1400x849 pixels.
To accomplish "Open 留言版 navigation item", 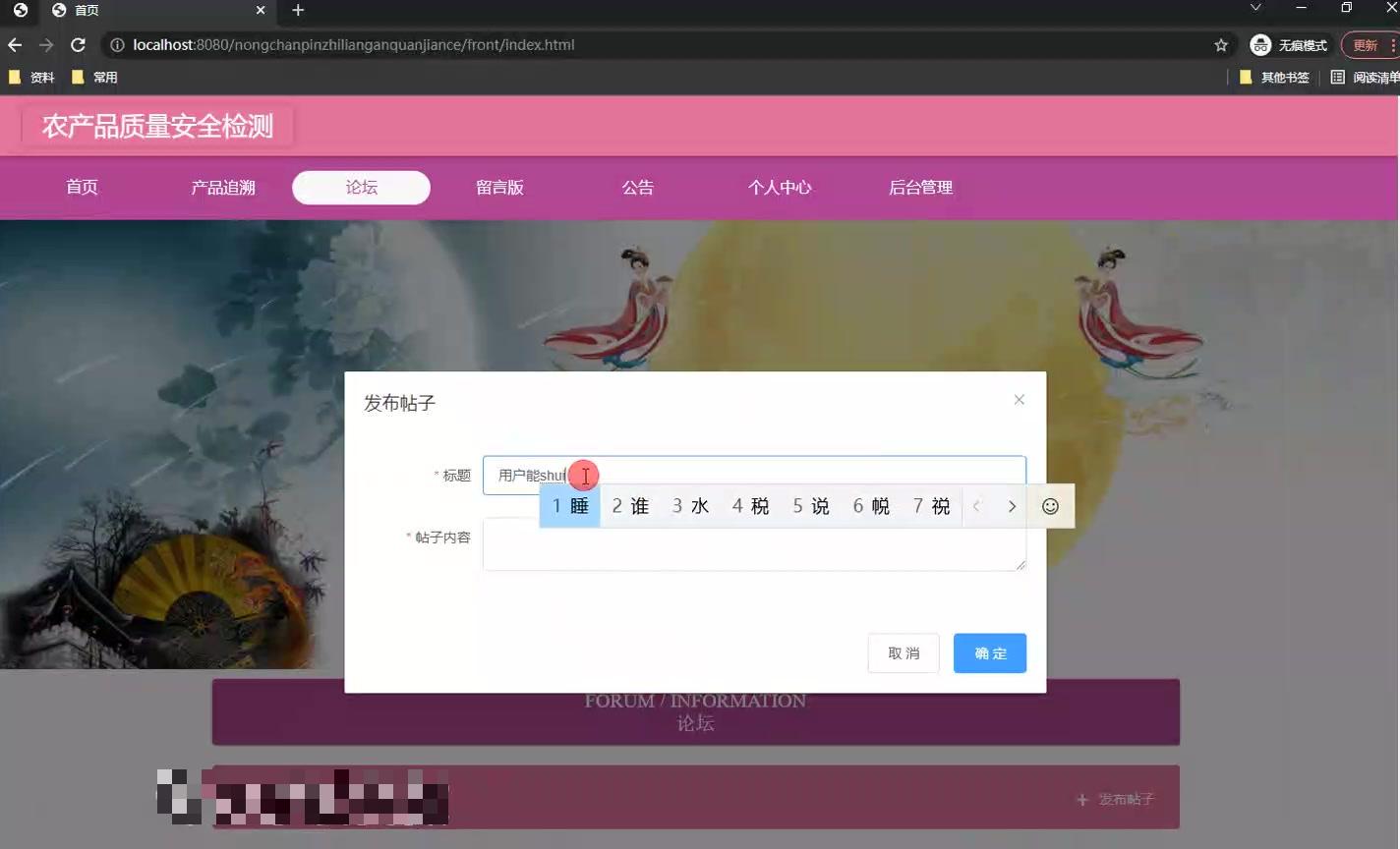I will click(499, 188).
